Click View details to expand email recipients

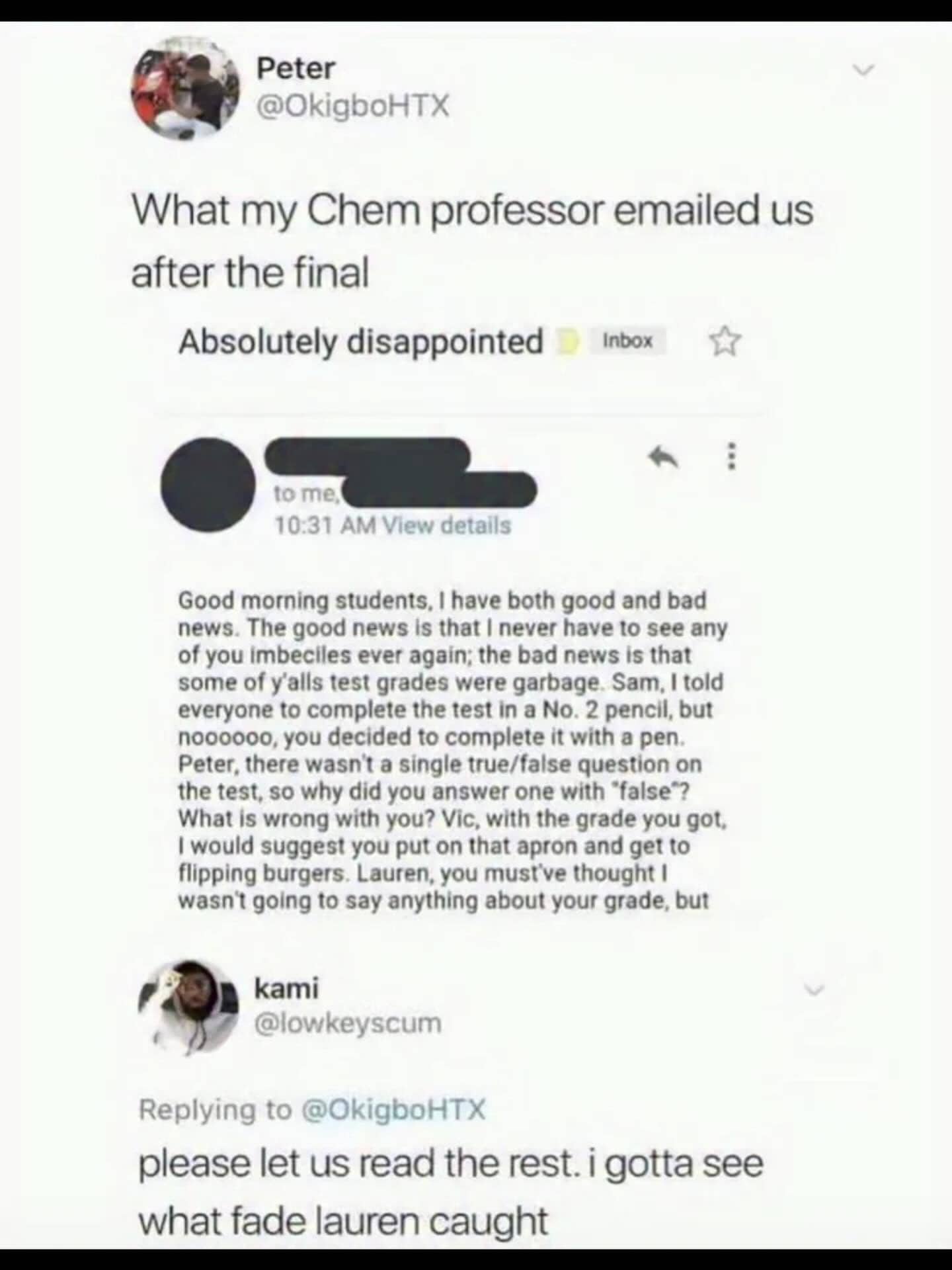(x=448, y=525)
